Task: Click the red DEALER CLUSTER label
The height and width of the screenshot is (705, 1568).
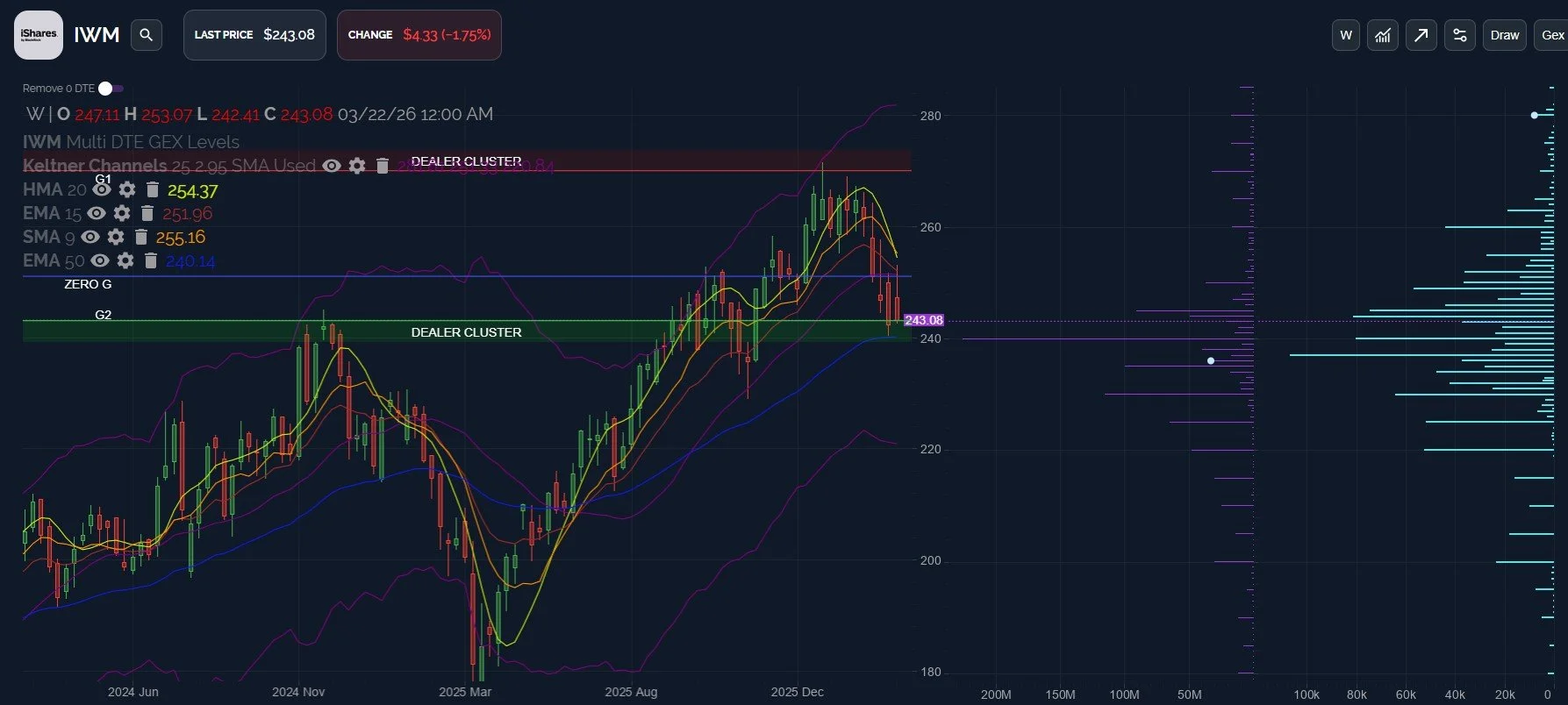Action: point(466,161)
